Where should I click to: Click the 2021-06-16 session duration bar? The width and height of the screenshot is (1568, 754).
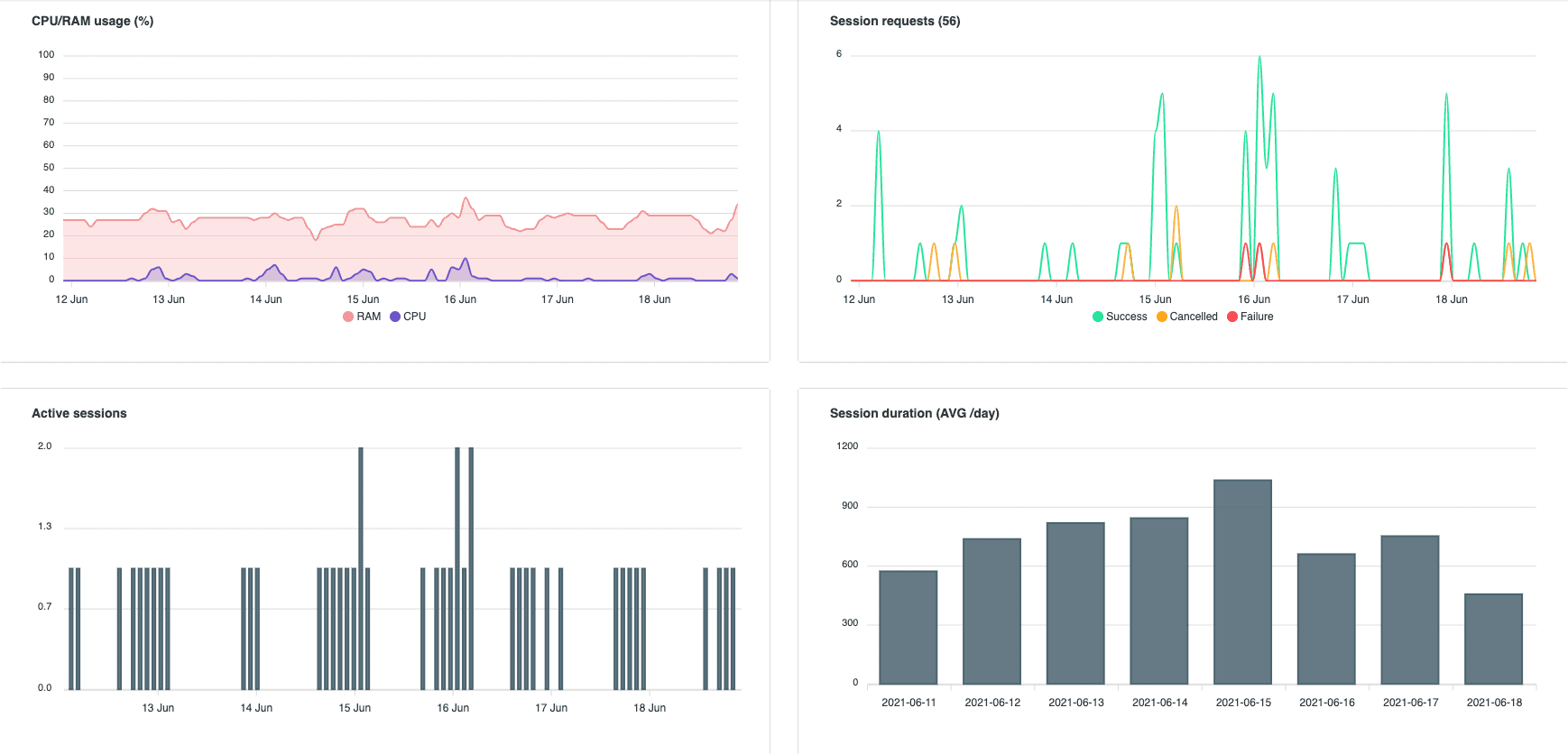(1326, 620)
